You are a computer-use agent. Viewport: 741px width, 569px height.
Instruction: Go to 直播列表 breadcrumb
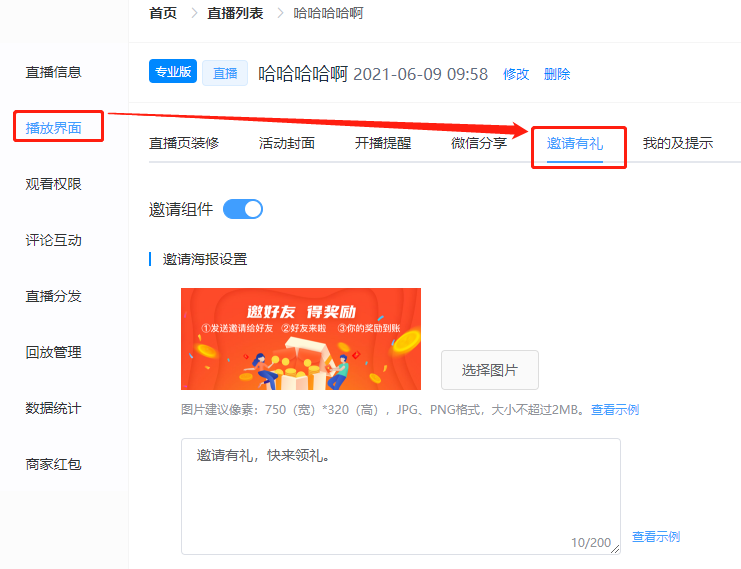(x=235, y=13)
